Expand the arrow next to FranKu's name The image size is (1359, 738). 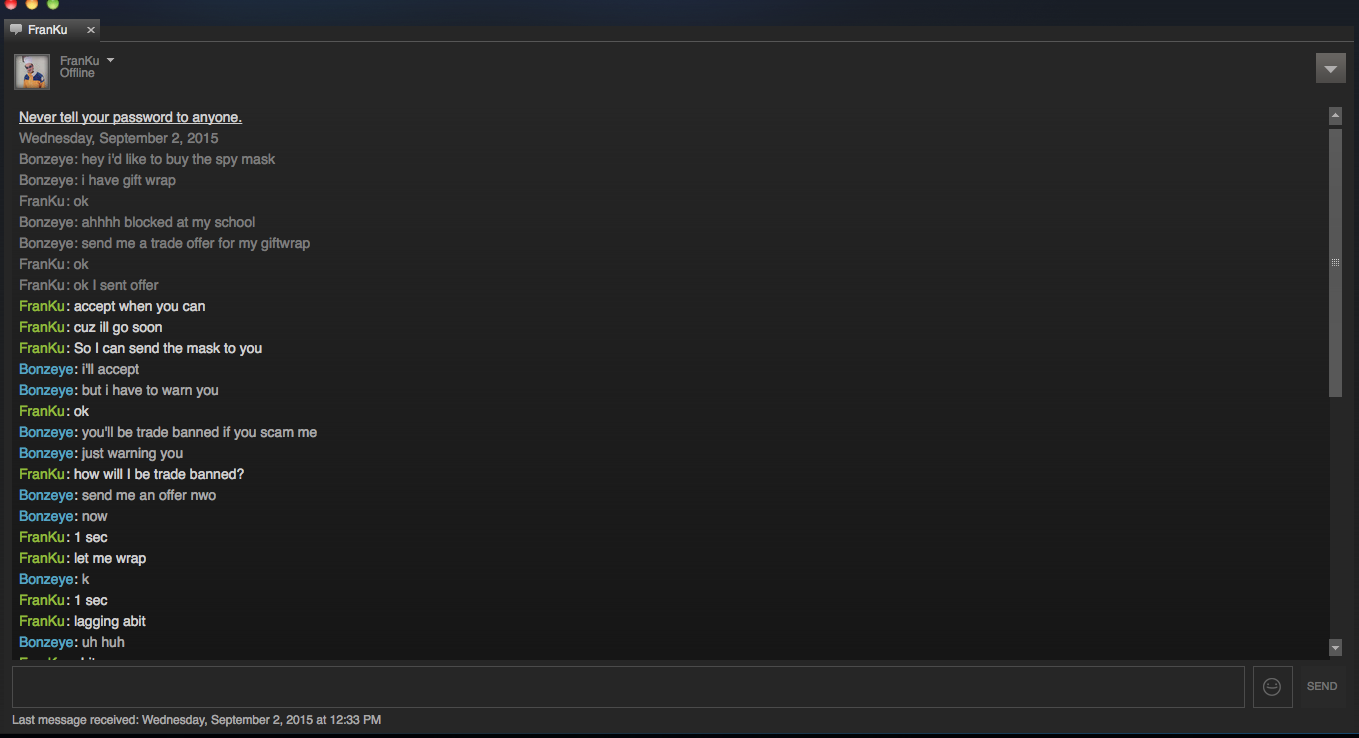click(110, 61)
